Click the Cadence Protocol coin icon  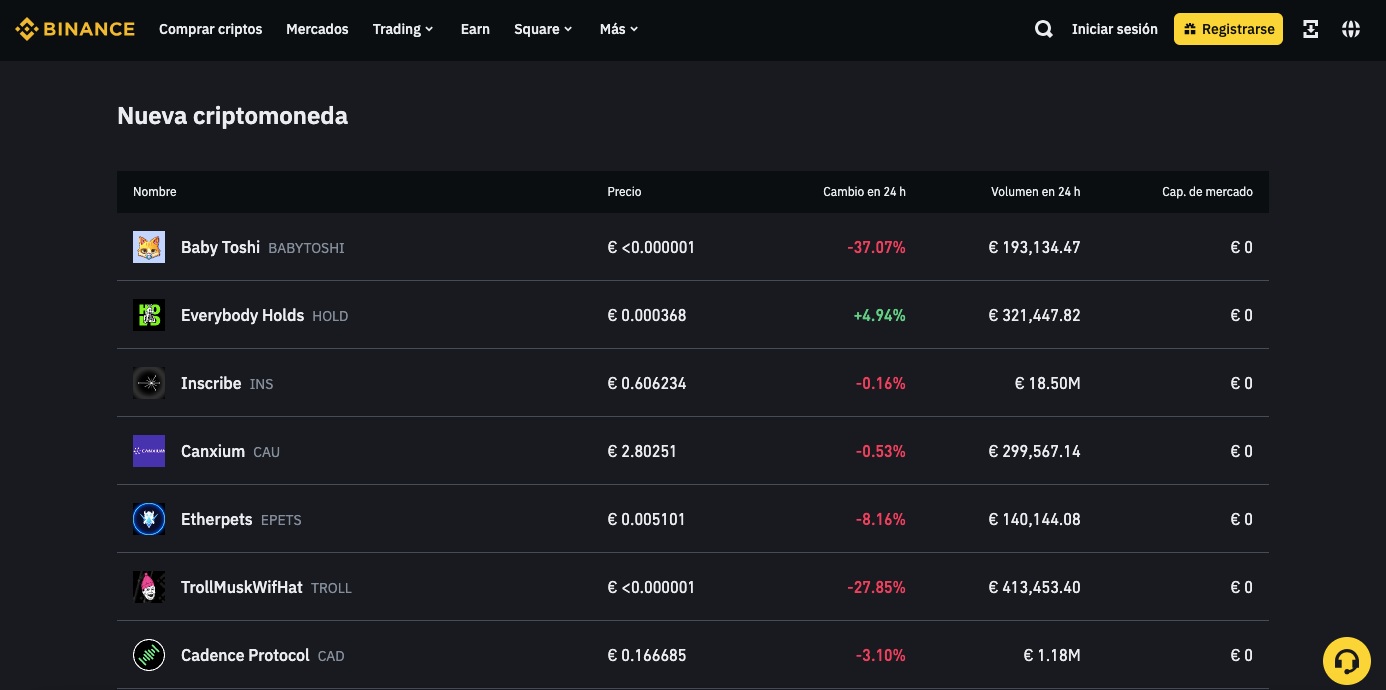(x=149, y=655)
